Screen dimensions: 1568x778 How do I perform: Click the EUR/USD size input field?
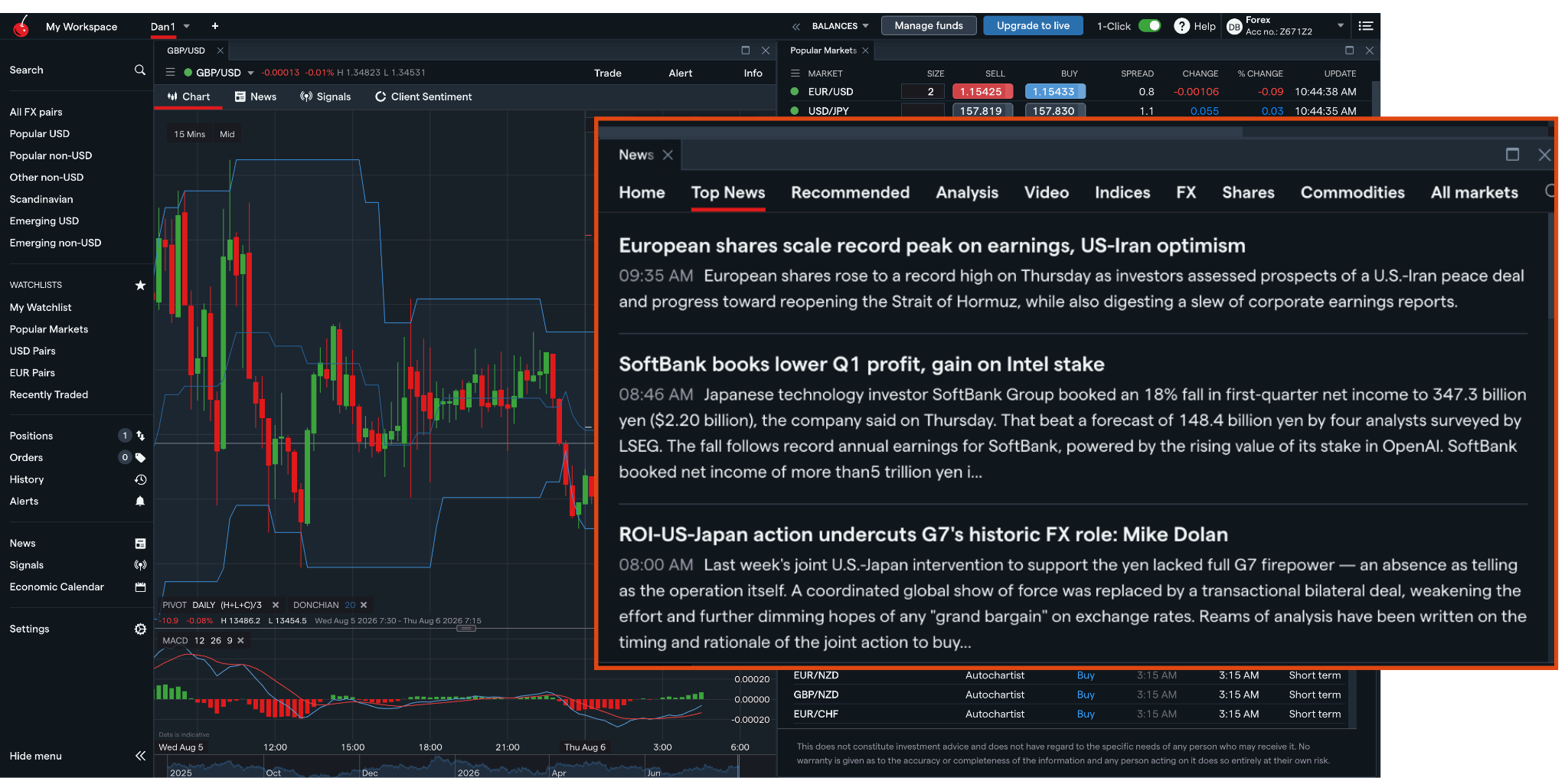click(922, 92)
